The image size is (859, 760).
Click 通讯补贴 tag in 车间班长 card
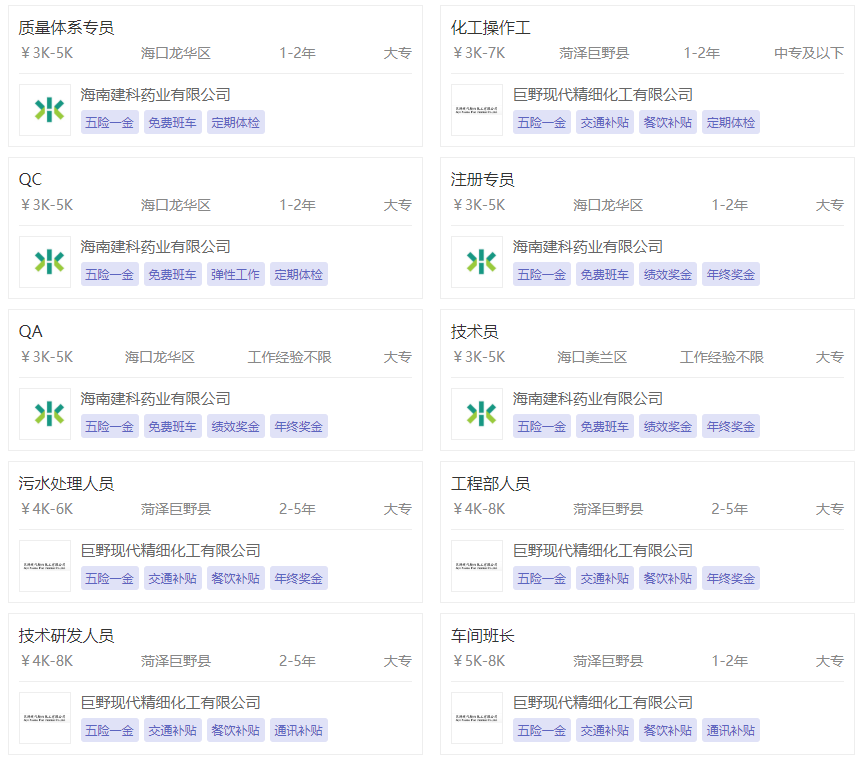730,730
